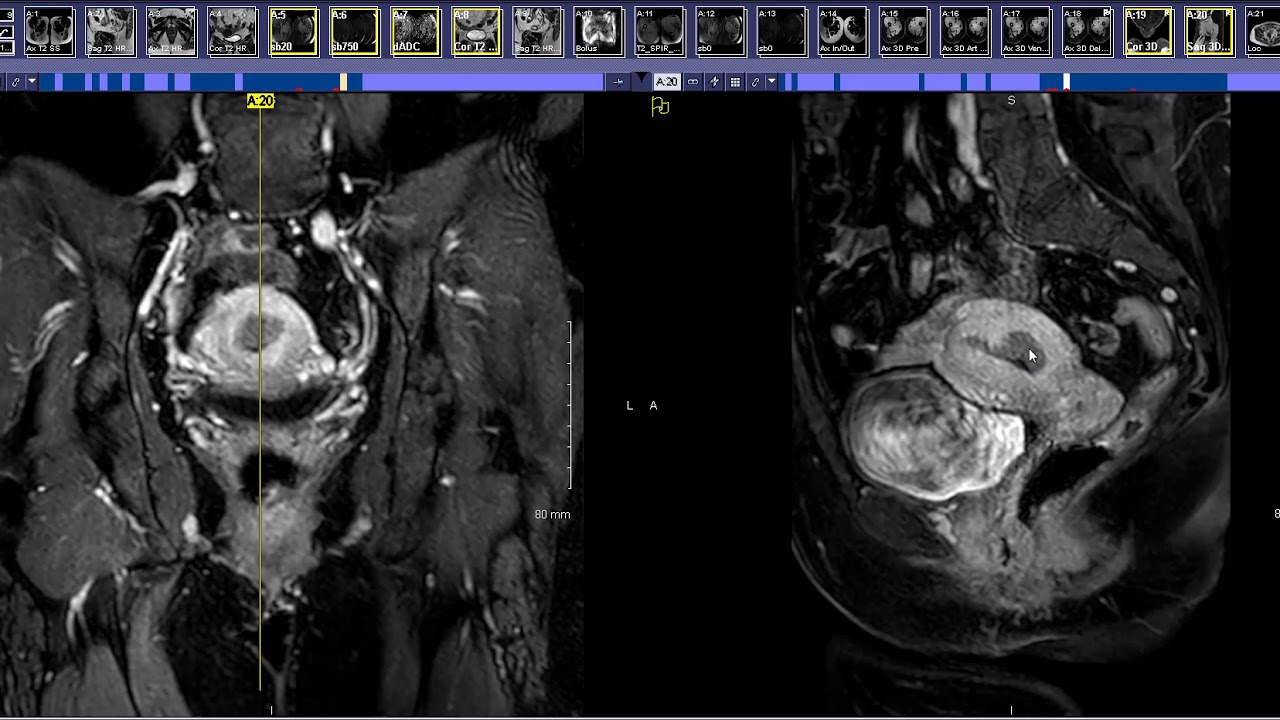1280x720 pixels.
Task: Click the yellow flag marker icon
Action: click(x=660, y=106)
